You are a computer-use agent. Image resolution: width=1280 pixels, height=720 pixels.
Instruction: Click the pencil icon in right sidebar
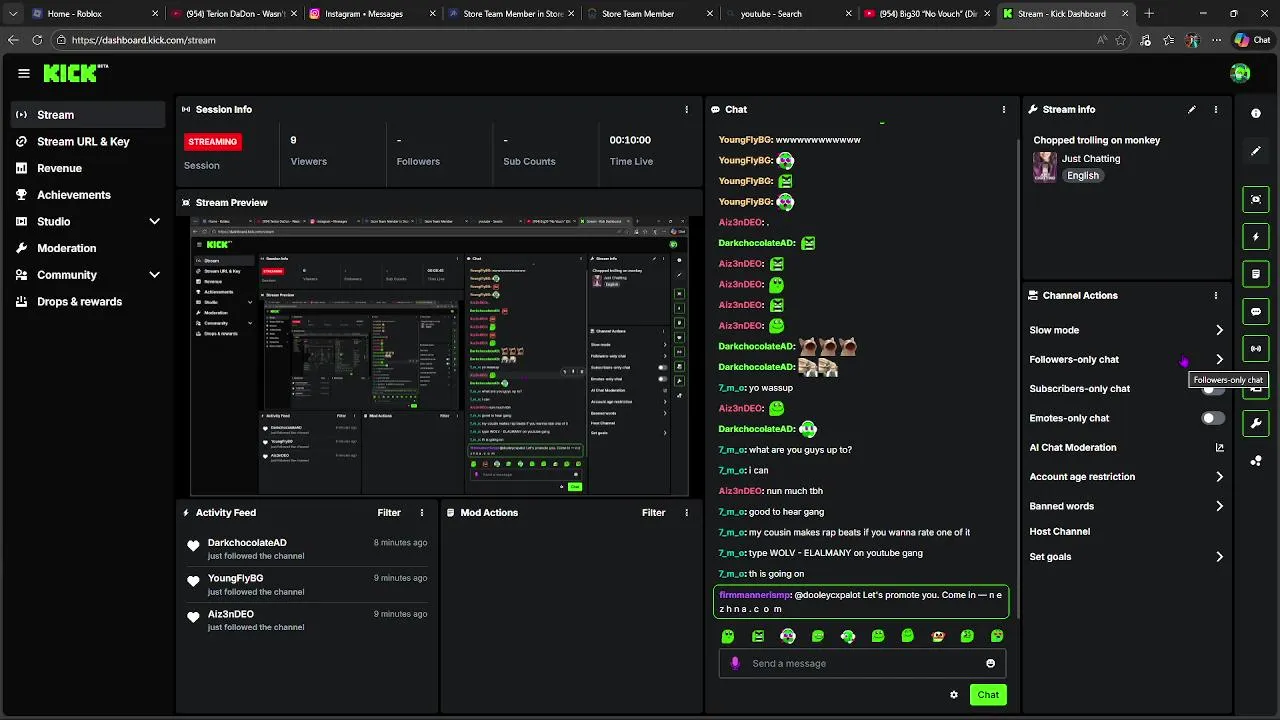coord(1256,151)
